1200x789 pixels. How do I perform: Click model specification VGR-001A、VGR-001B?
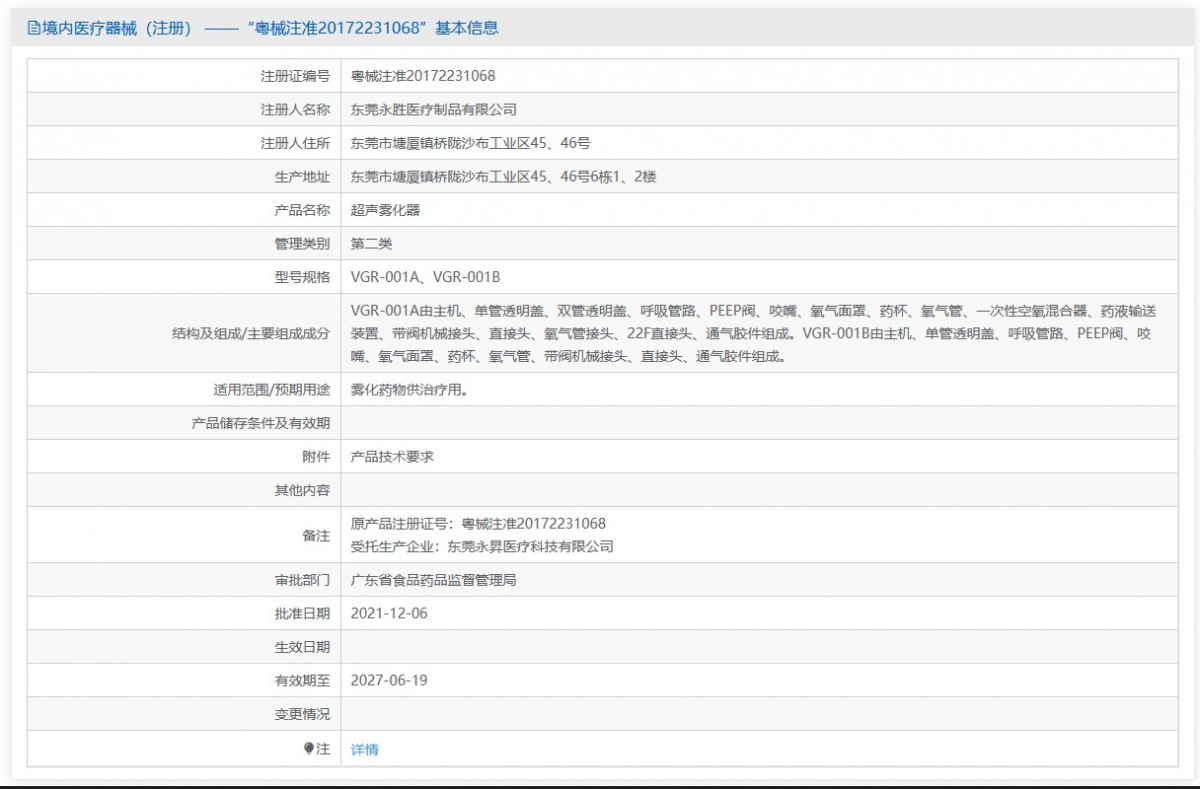tap(425, 277)
